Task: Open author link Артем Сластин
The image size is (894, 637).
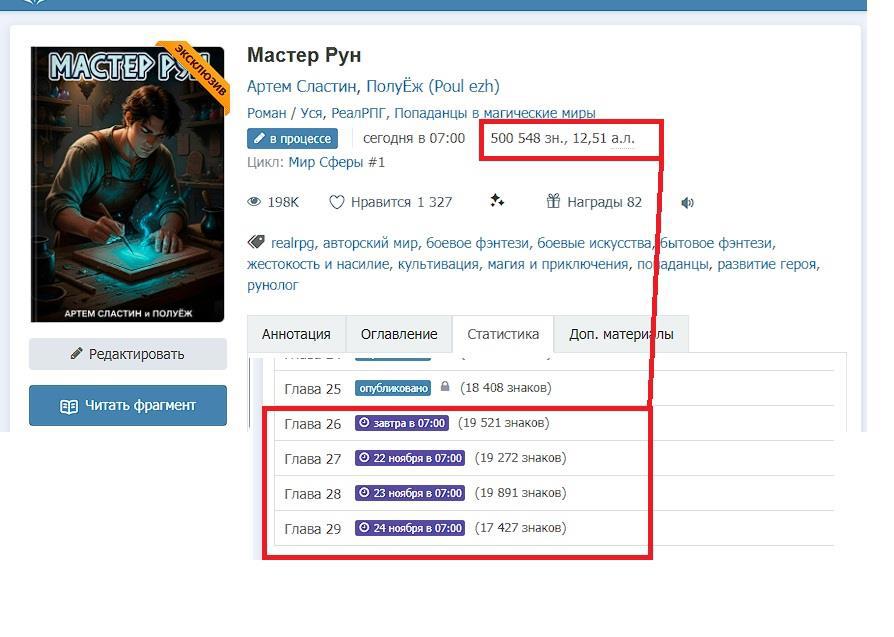Action: pos(302,87)
